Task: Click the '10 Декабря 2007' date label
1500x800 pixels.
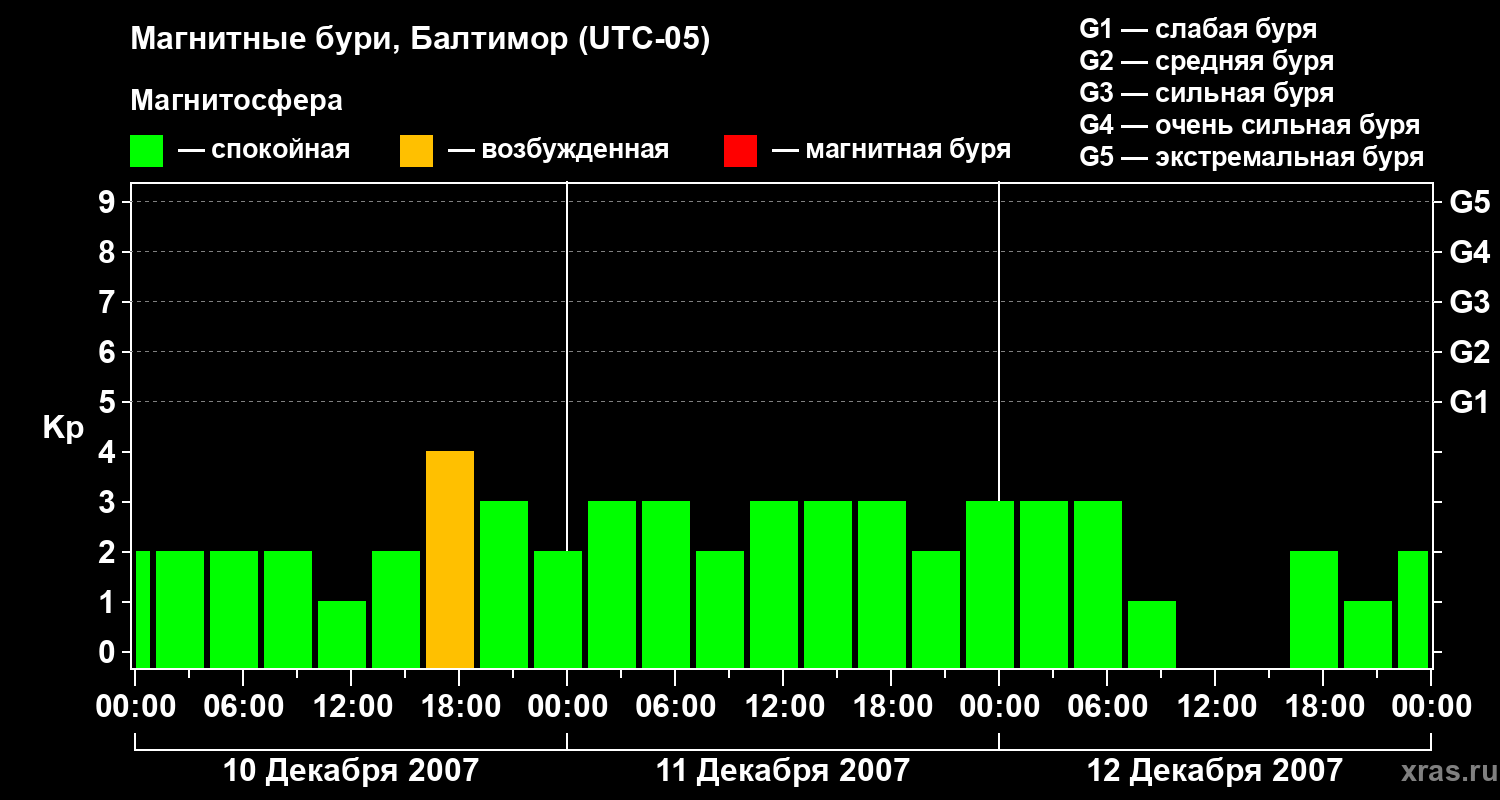Action: coord(351,771)
